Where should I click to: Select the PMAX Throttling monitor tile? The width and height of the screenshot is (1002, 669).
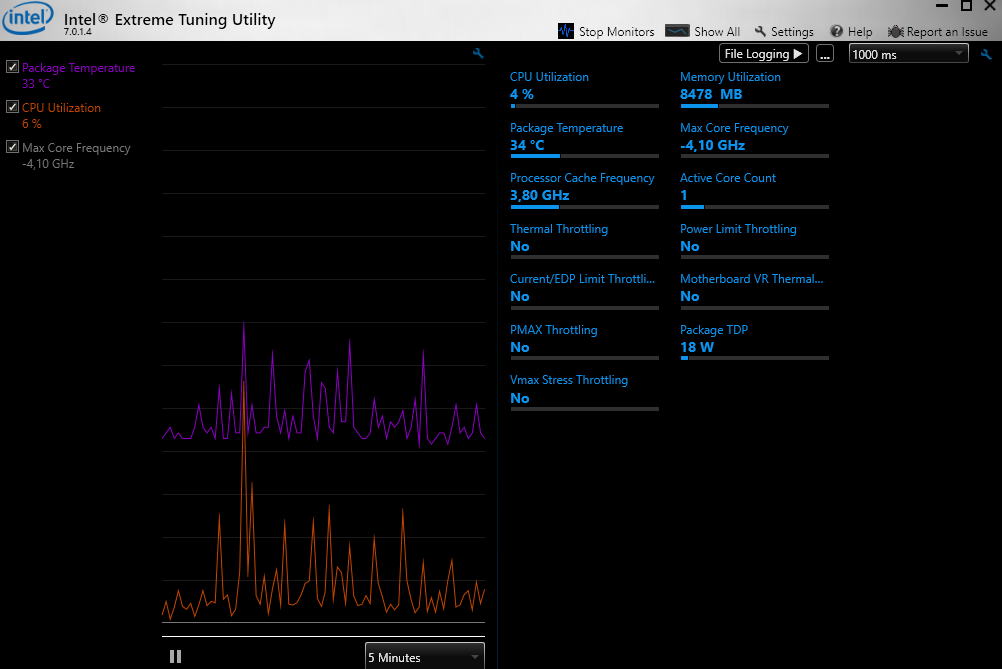pos(584,341)
